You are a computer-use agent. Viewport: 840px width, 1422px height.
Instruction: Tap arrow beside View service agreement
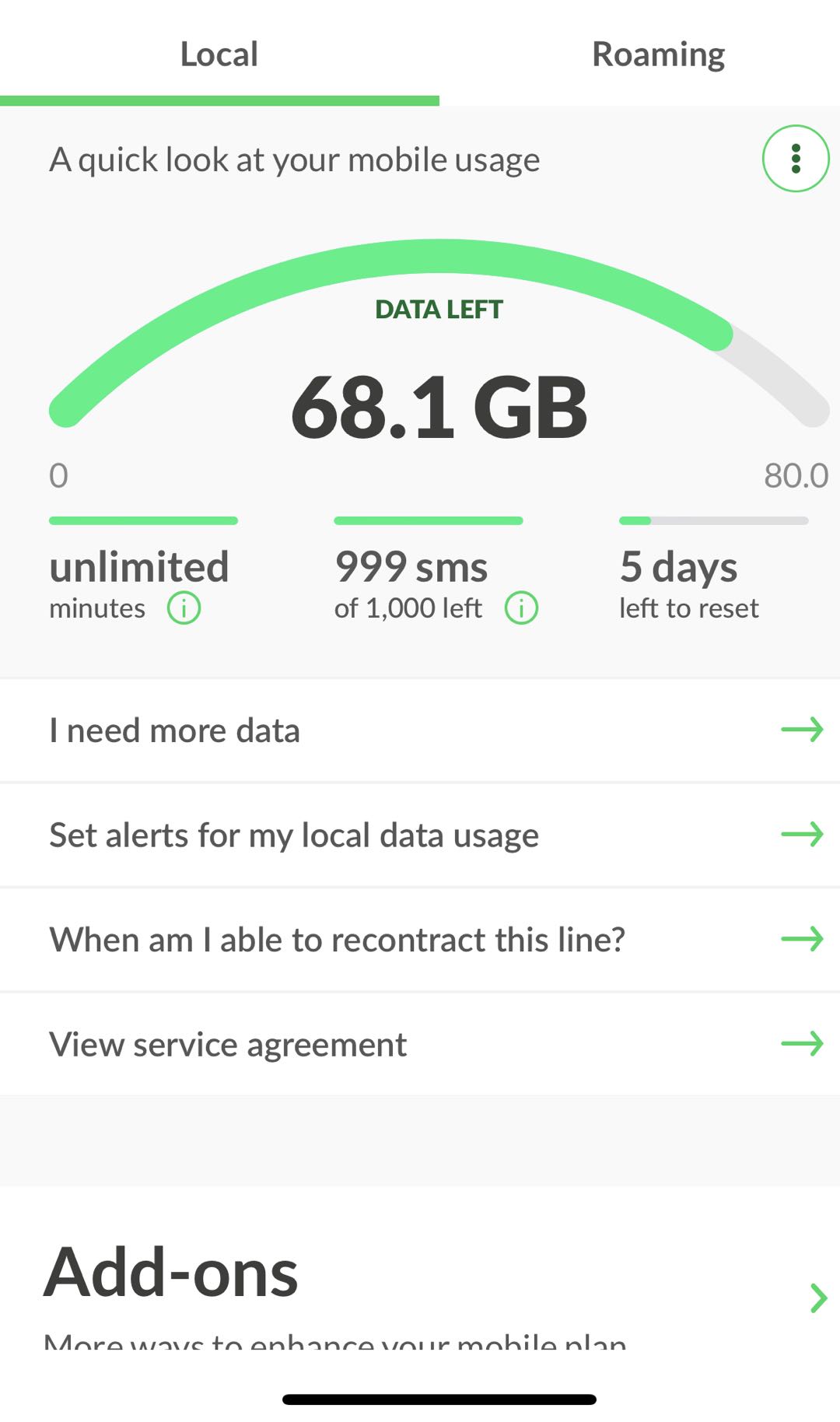point(802,1044)
